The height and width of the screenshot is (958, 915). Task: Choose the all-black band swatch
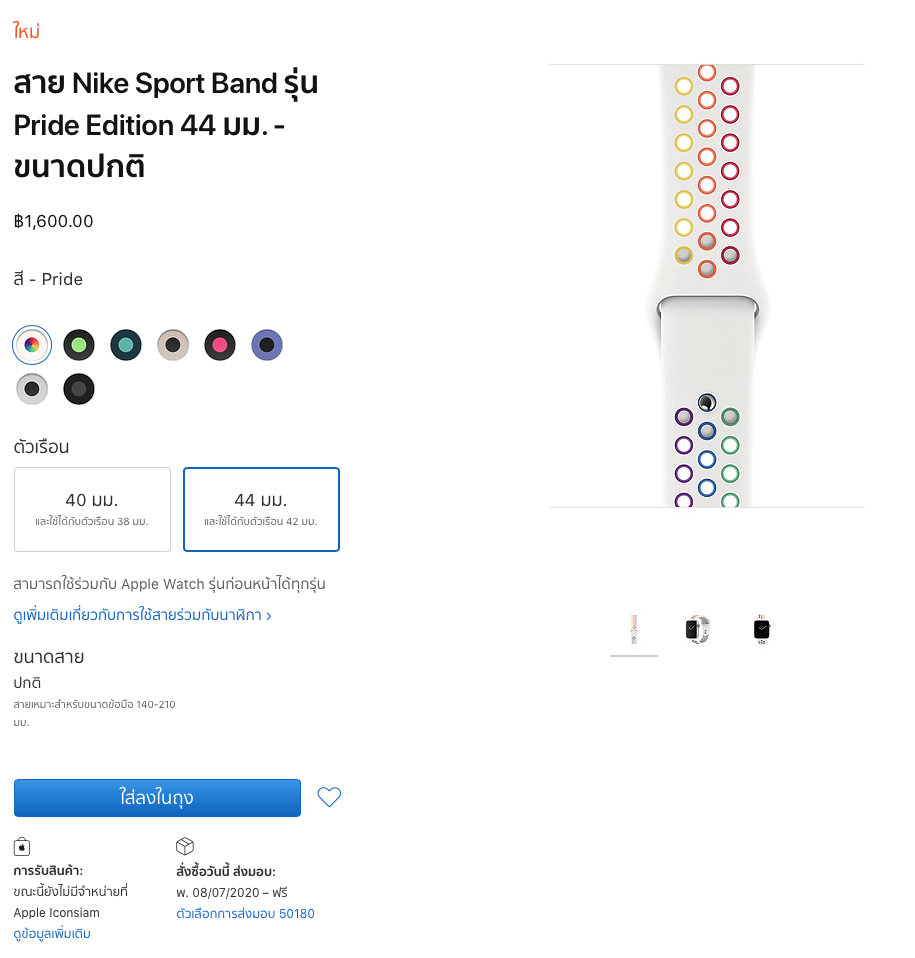pos(79,388)
